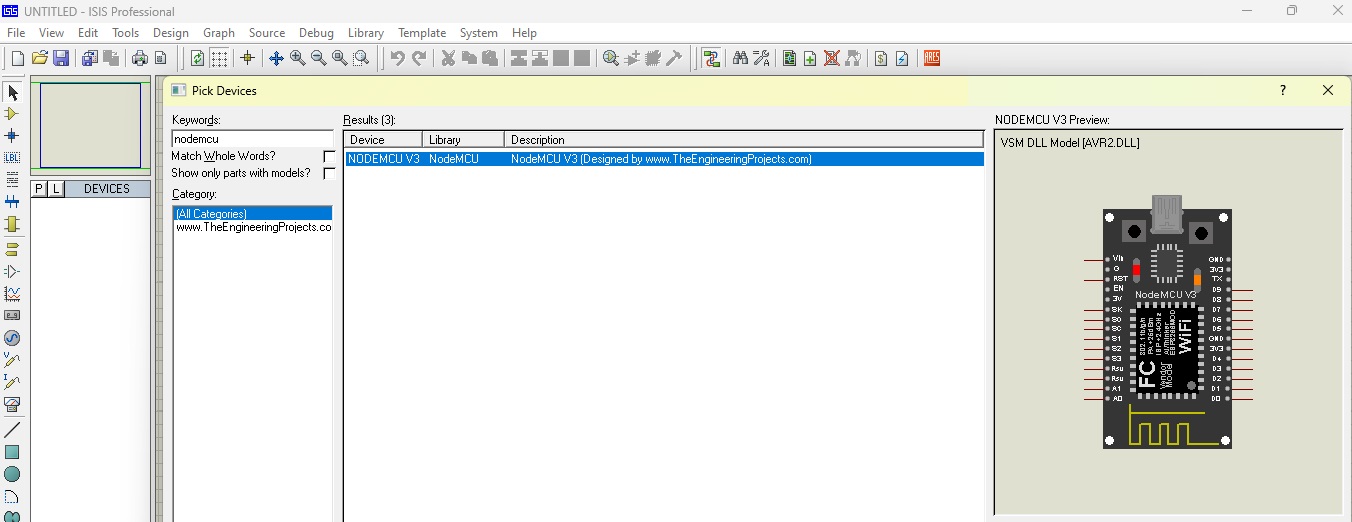Screen dimensions: 1352x522
Task: Select the Selection Mode arrow tool
Action: (12, 92)
